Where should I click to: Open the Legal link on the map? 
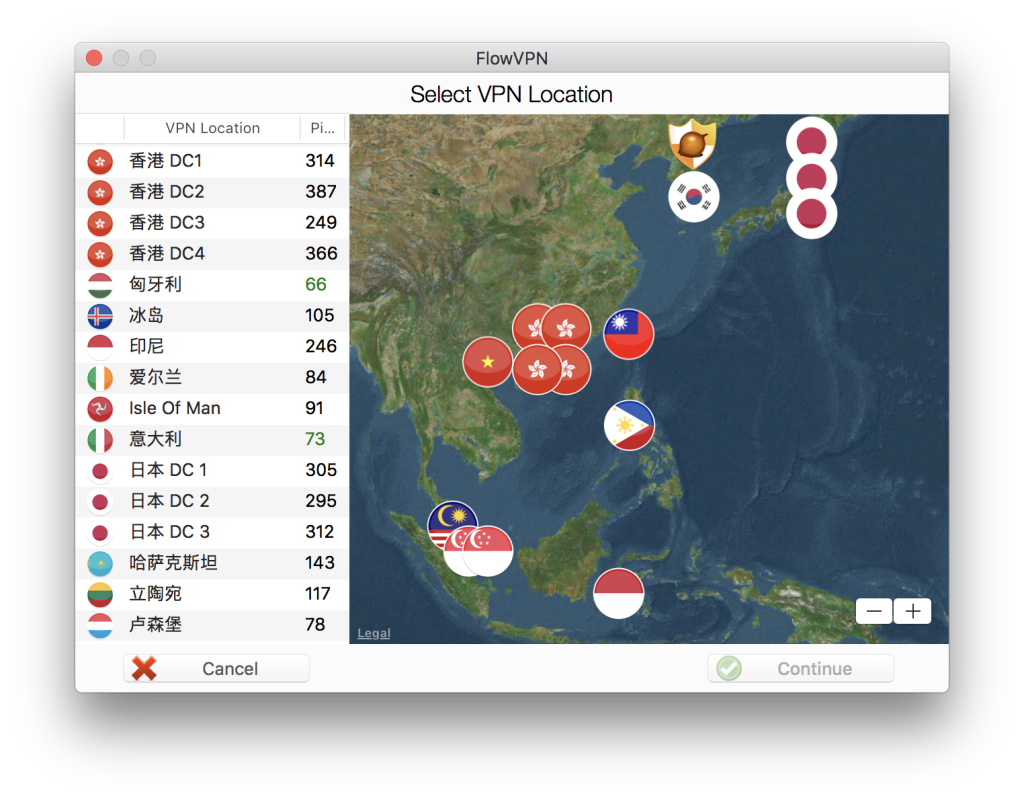374,633
